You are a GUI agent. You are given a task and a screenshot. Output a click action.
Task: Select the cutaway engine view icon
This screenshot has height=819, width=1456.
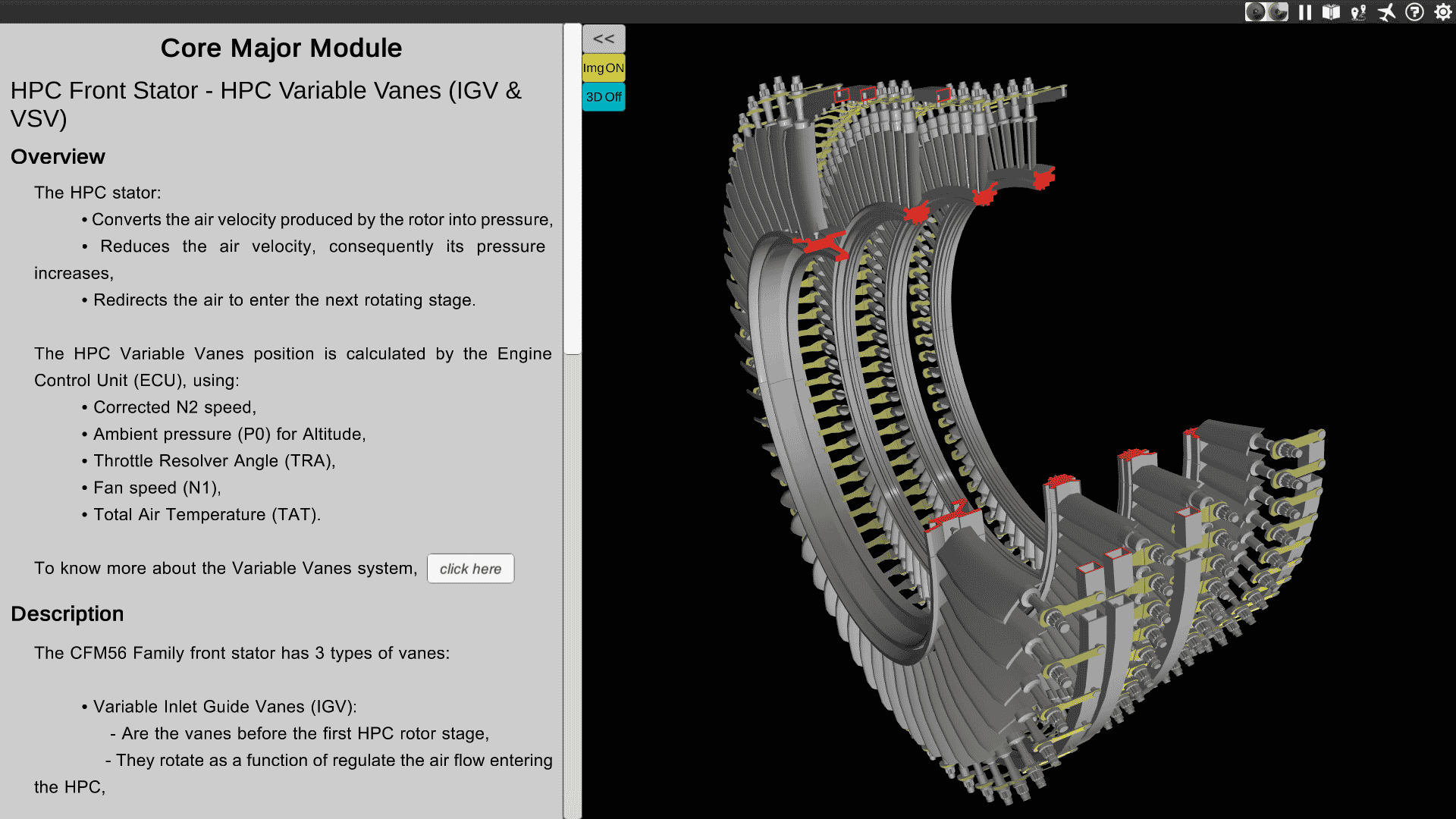pyautogui.click(x=1278, y=12)
